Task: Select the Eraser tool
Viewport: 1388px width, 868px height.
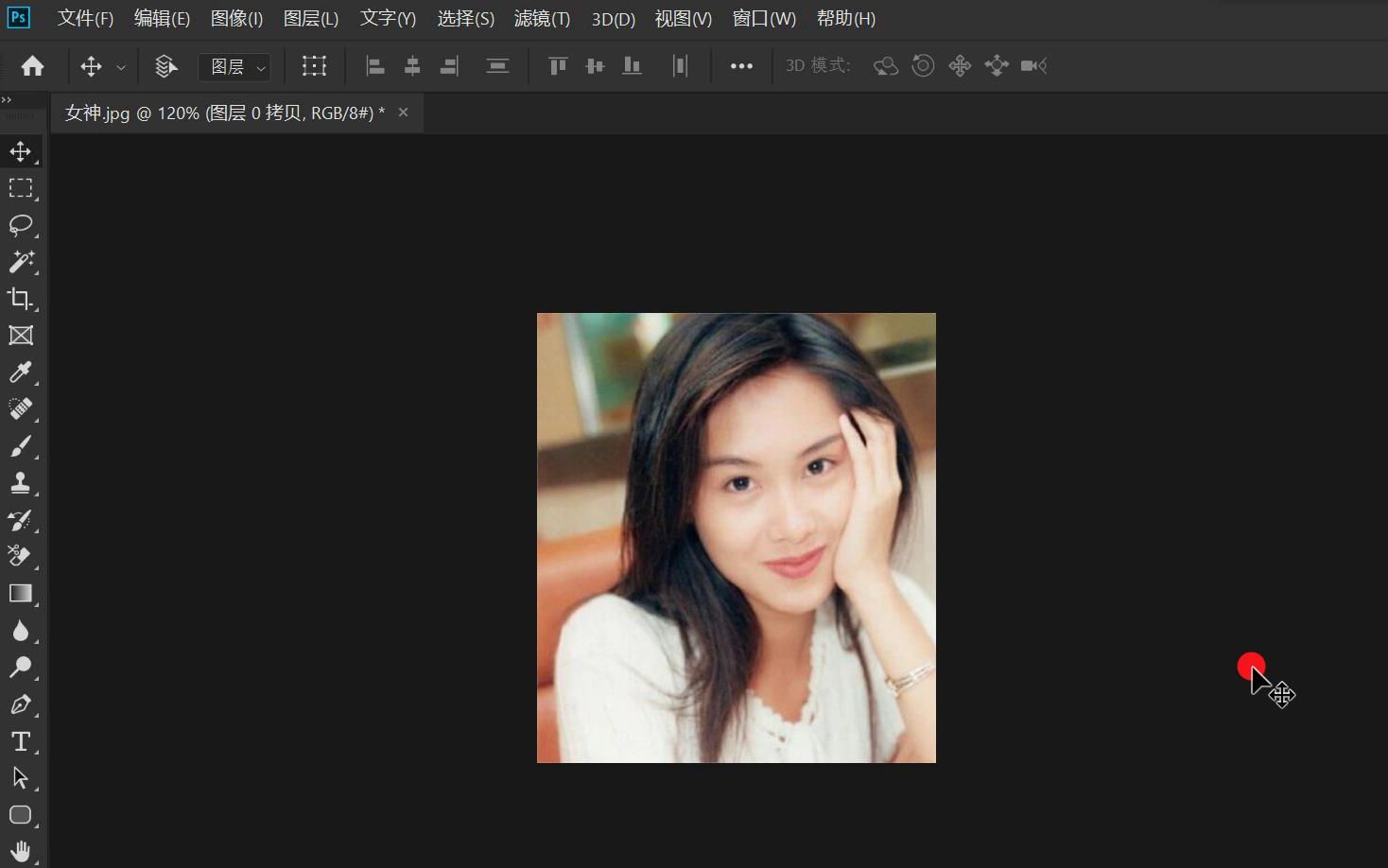Action: point(20,557)
